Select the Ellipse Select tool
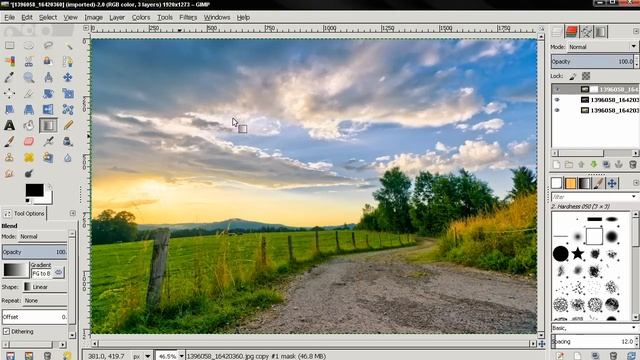This screenshot has width=640, height=360. 29,45
